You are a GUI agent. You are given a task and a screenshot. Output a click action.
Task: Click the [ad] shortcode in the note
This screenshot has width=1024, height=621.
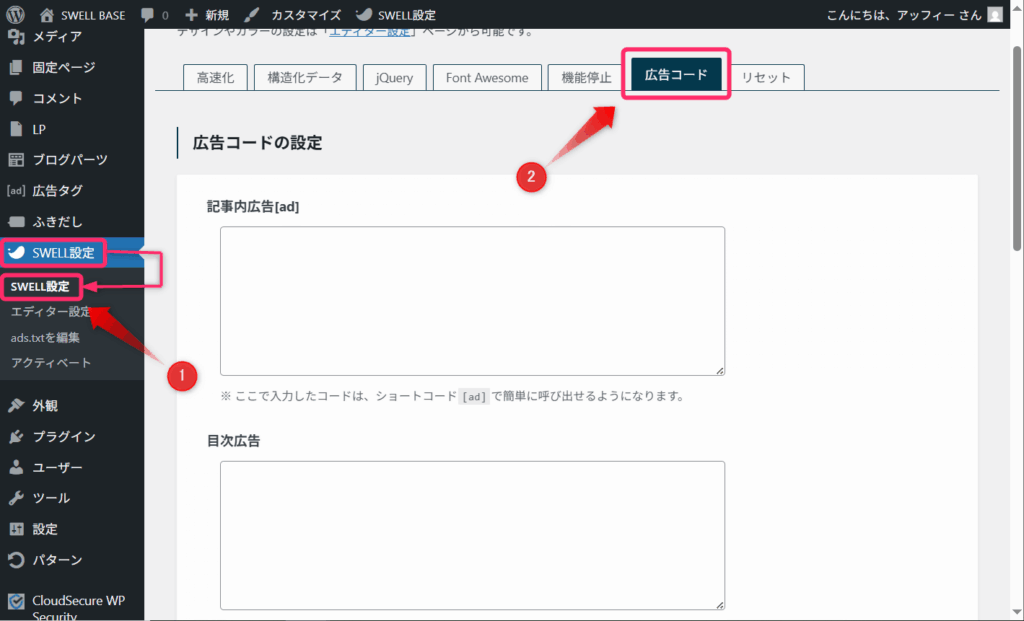tap(473, 396)
